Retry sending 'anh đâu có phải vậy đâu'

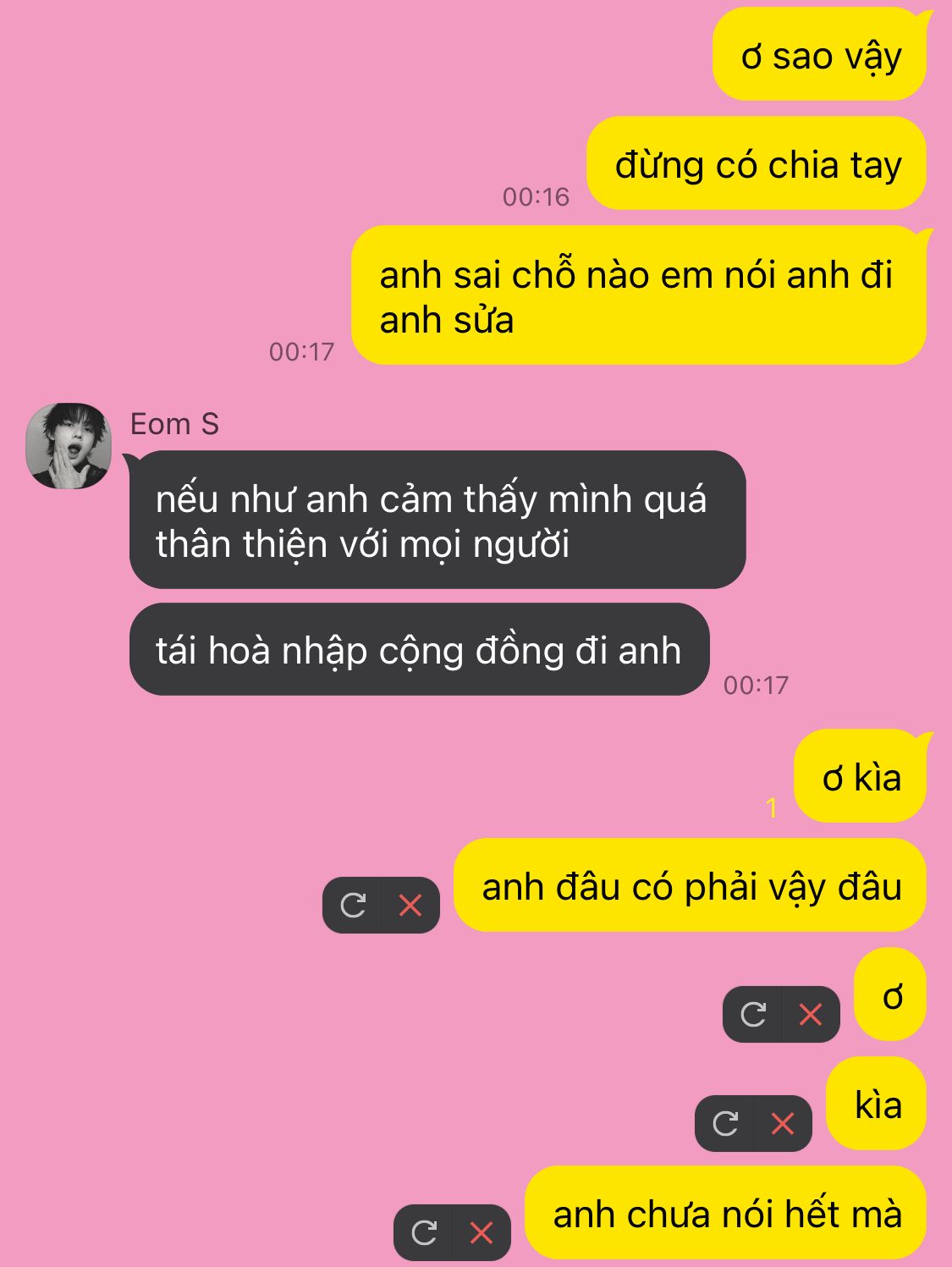(353, 906)
